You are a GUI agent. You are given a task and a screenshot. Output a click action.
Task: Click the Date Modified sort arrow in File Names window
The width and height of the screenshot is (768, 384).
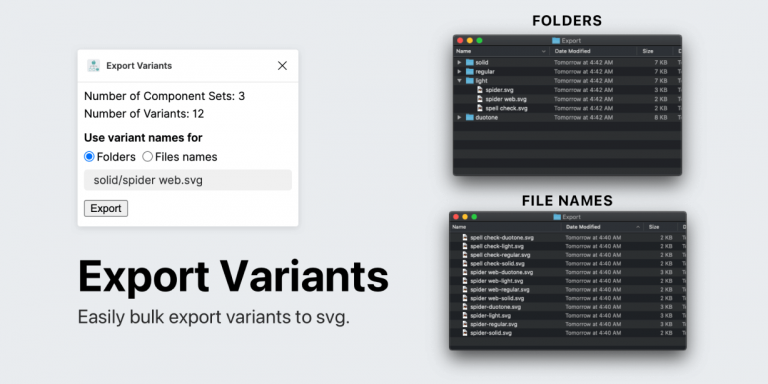[638, 227]
